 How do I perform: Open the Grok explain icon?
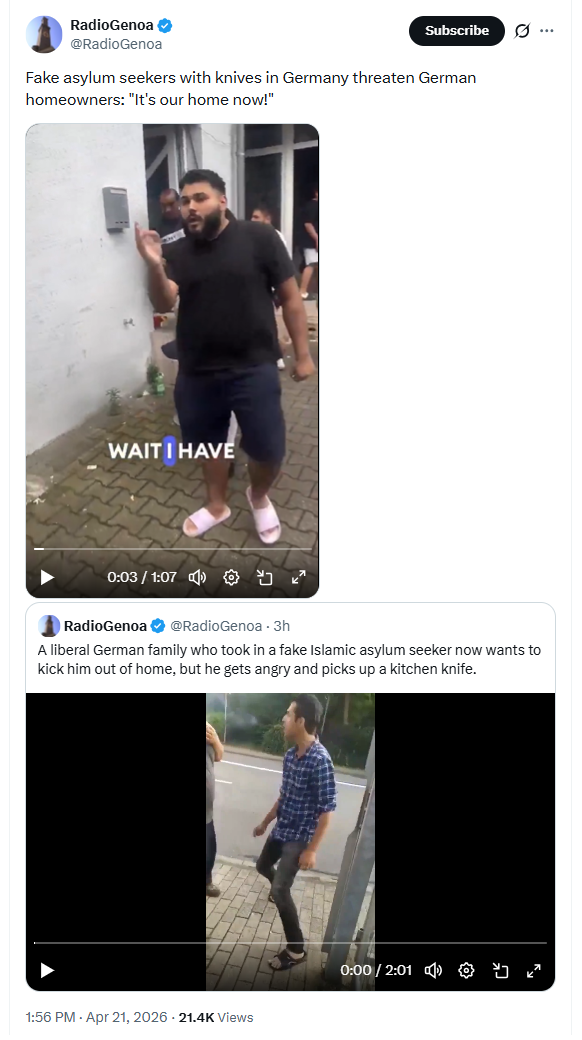click(x=522, y=31)
